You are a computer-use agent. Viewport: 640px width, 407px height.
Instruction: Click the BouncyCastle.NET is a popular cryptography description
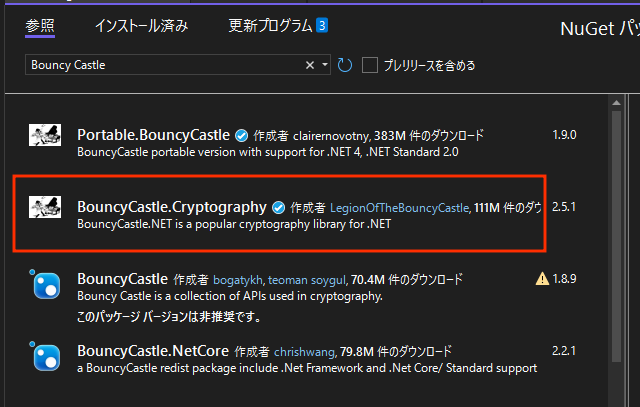pos(234,224)
